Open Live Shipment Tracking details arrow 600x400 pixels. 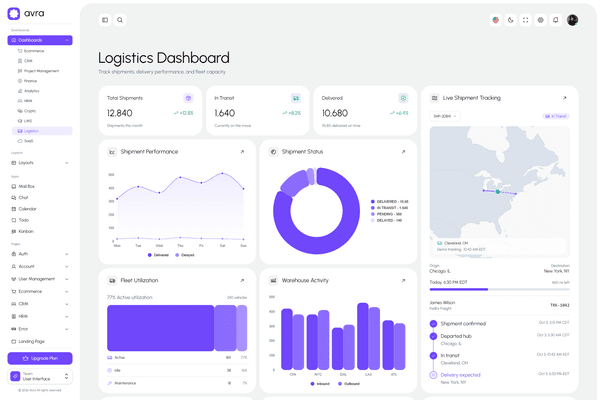pyautogui.click(x=564, y=98)
